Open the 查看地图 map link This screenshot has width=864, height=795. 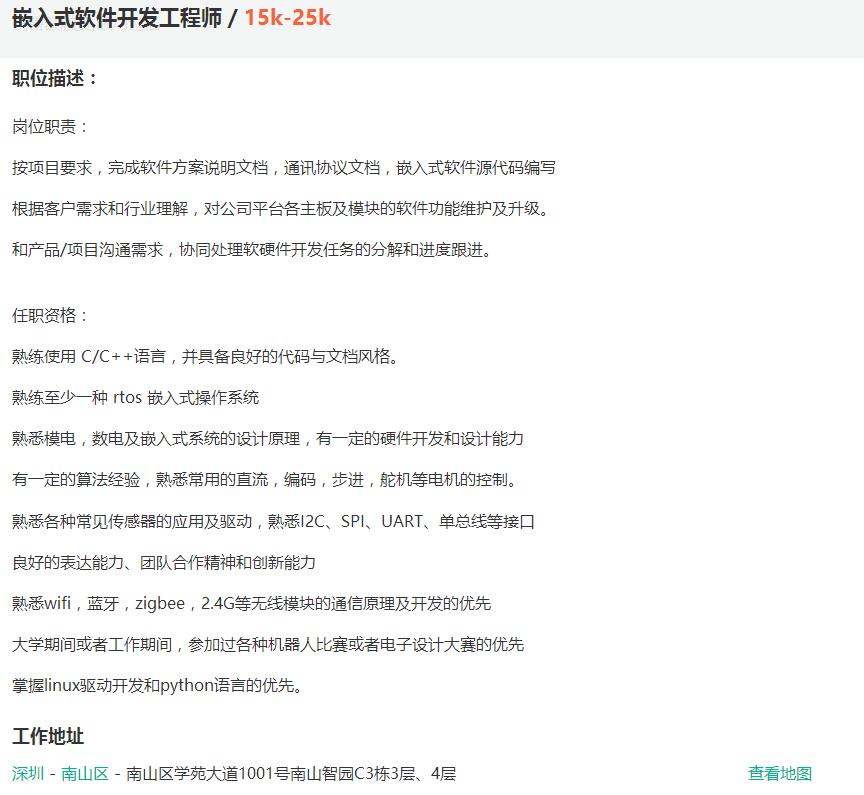(780, 774)
